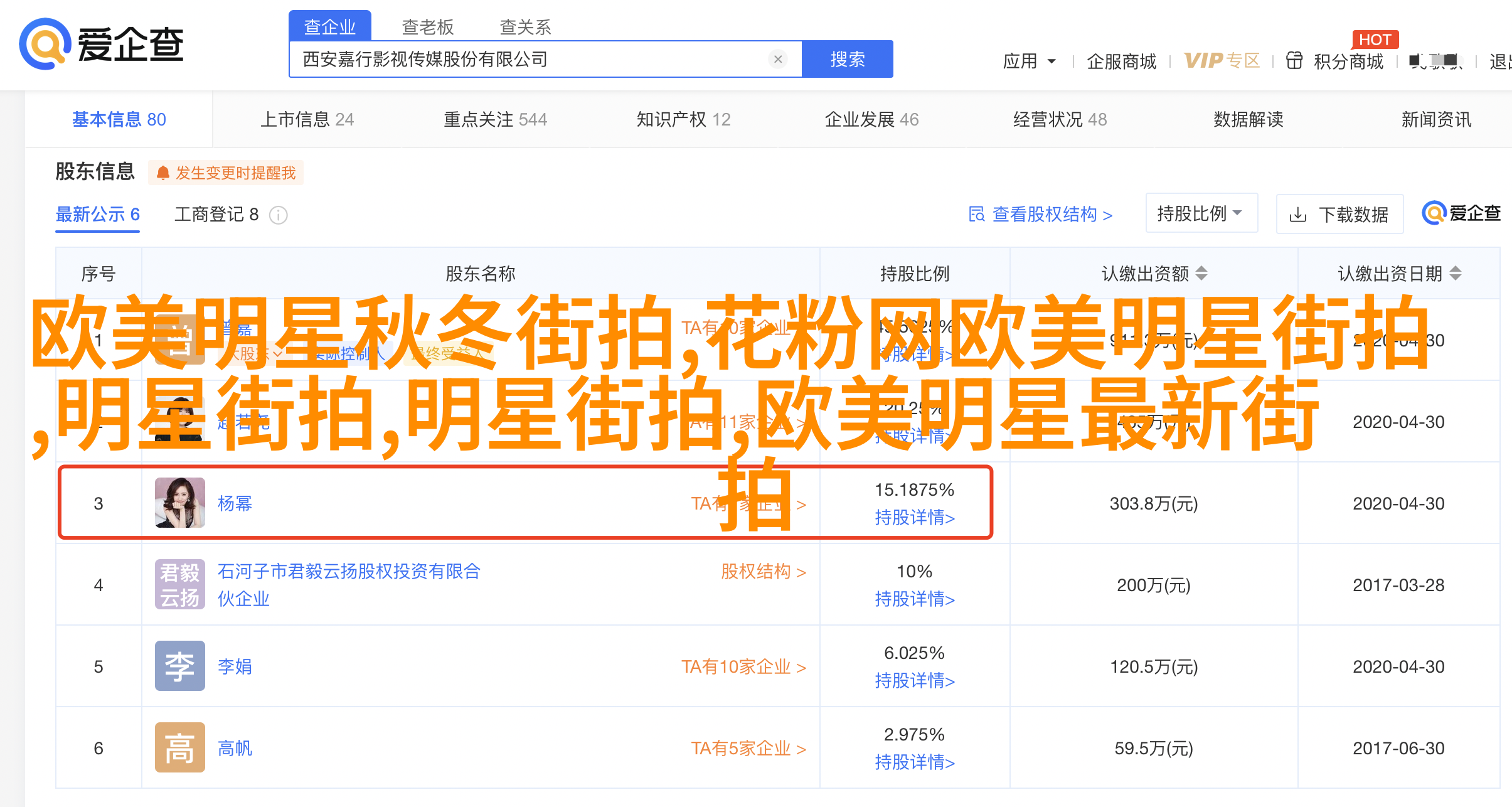Click the 高 avatar icon
Viewport: 1512px width, 807px height.
180,747
